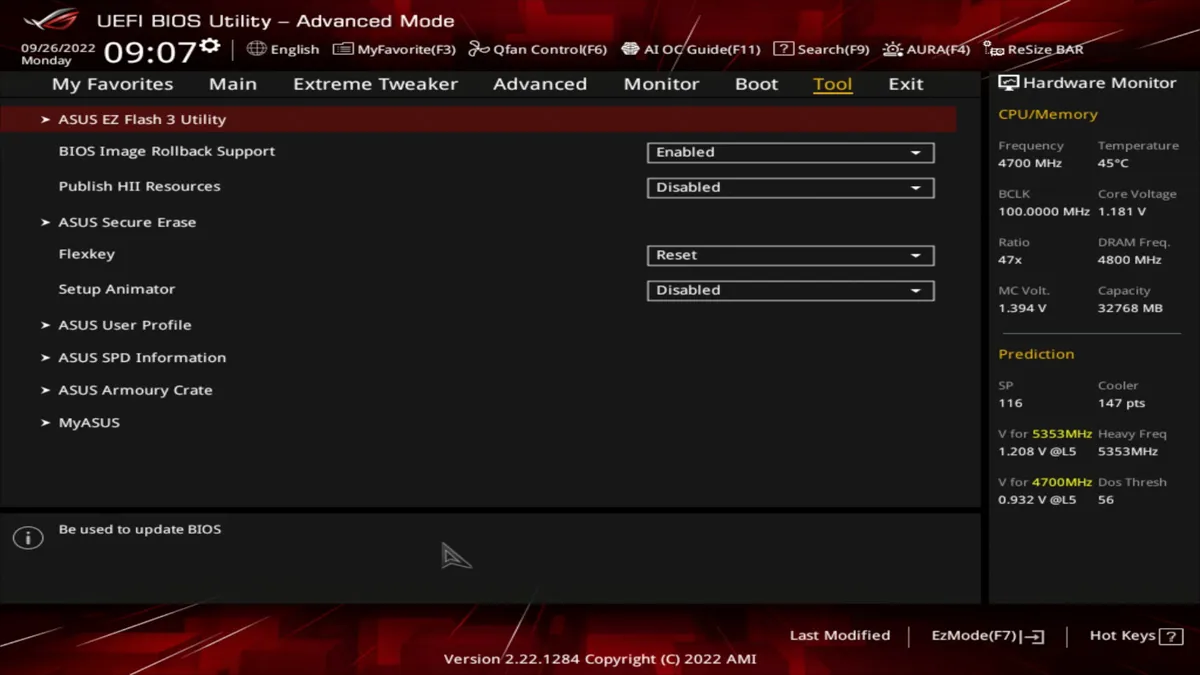
Task: Select the Boot tab
Action: (756, 84)
